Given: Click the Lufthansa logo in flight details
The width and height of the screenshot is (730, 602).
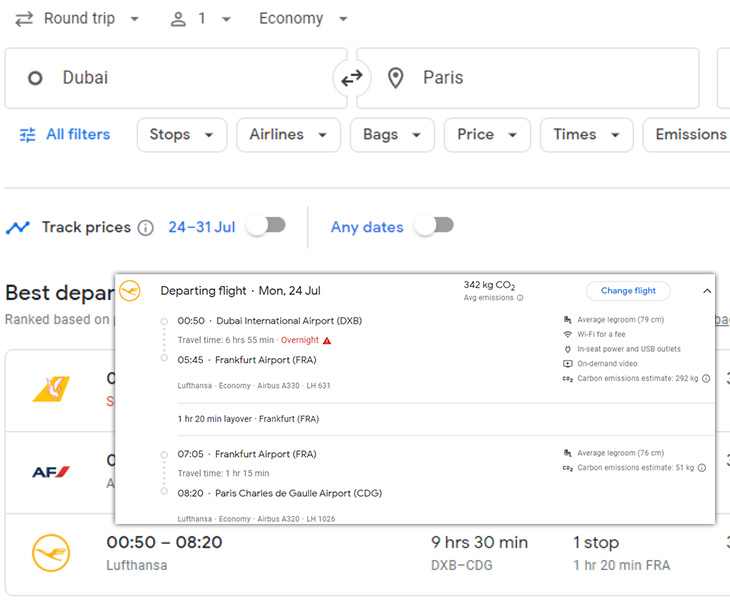Looking at the screenshot, I should coord(129,291).
